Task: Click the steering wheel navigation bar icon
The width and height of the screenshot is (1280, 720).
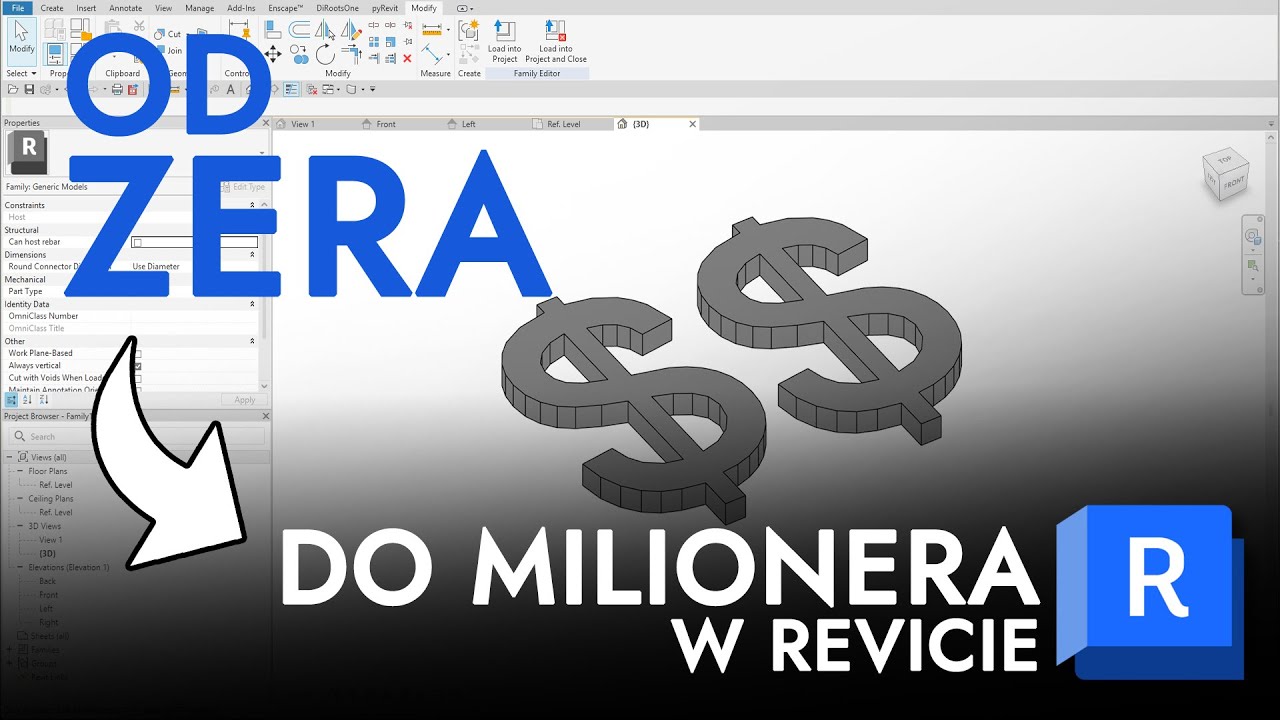Action: point(1253,238)
